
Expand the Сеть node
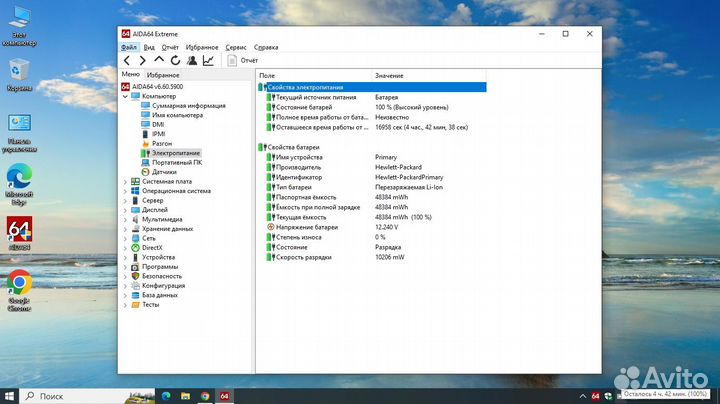(125, 239)
